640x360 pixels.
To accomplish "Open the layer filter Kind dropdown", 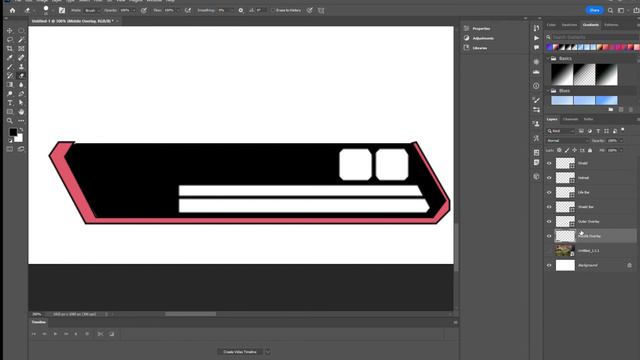I will point(561,131).
